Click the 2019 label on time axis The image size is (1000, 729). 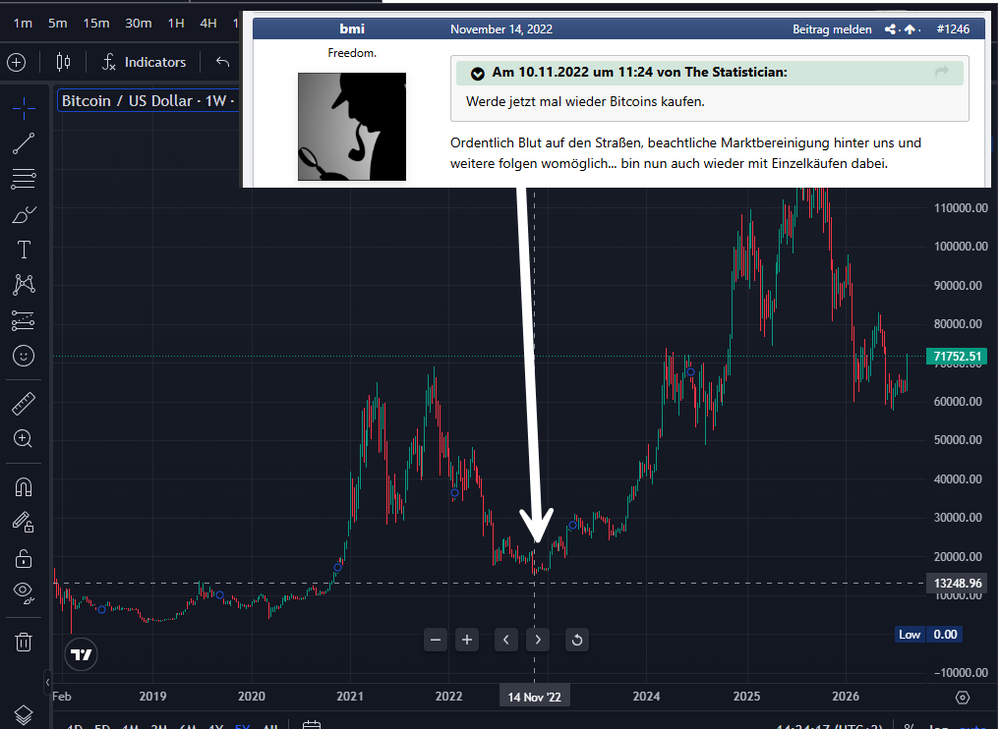[152, 696]
